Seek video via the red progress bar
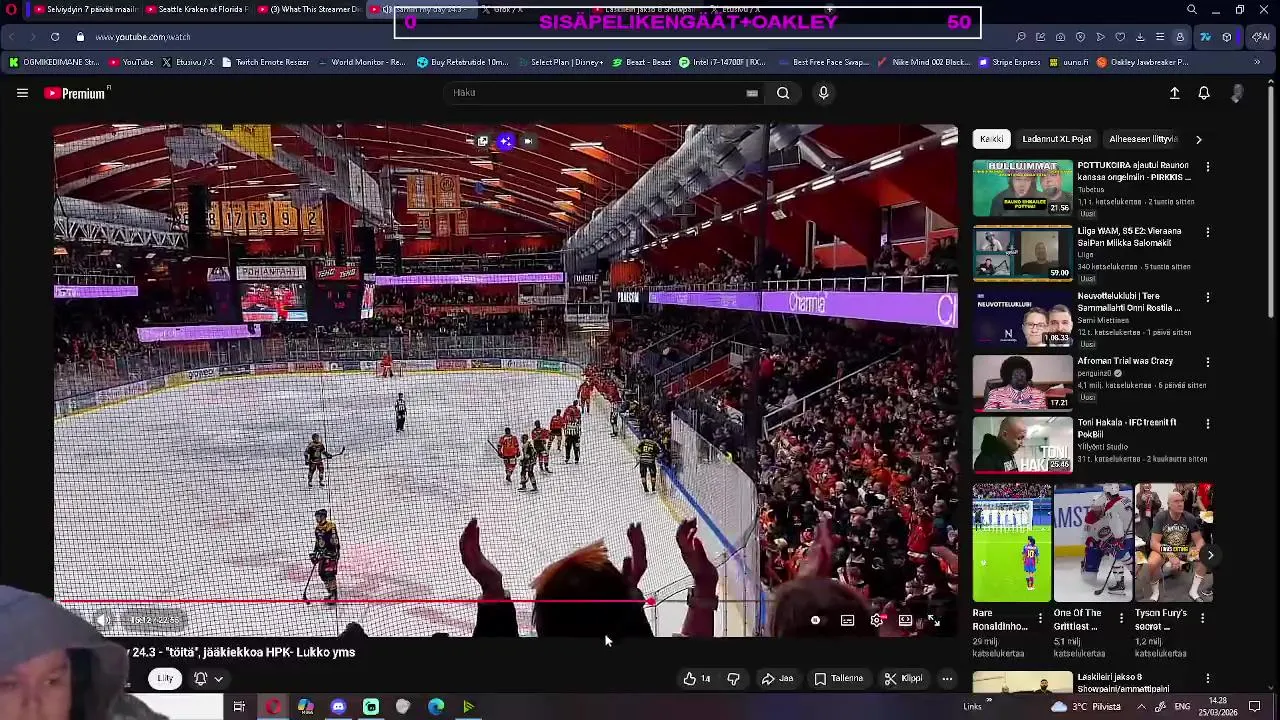 point(506,602)
